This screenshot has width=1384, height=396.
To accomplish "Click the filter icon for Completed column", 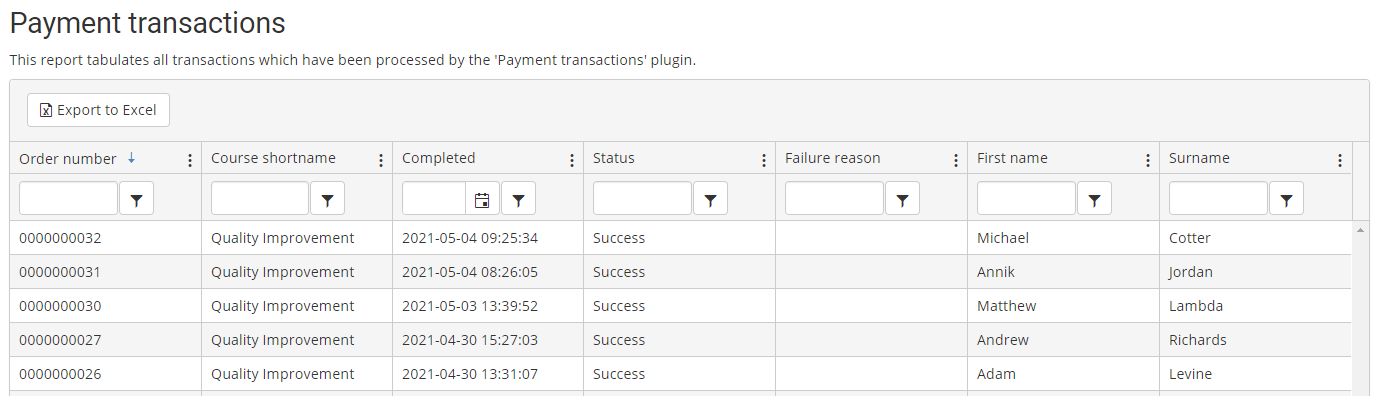I will tap(518, 199).
